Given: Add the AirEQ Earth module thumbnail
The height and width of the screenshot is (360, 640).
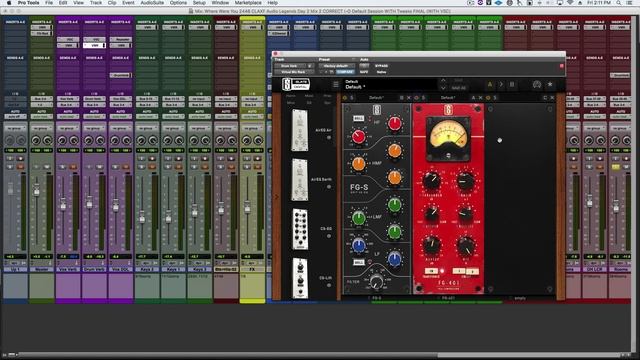Looking at the screenshot, I should (300, 180).
